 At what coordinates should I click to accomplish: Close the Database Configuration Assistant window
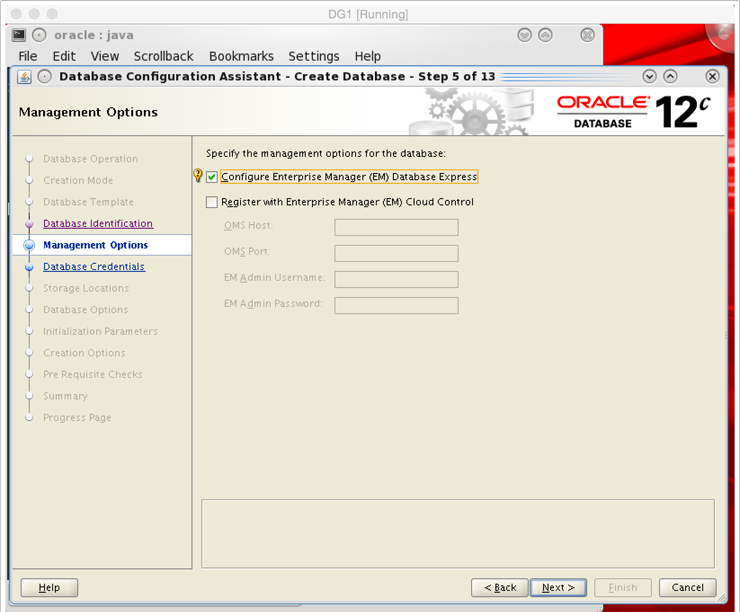coord(712,76)
